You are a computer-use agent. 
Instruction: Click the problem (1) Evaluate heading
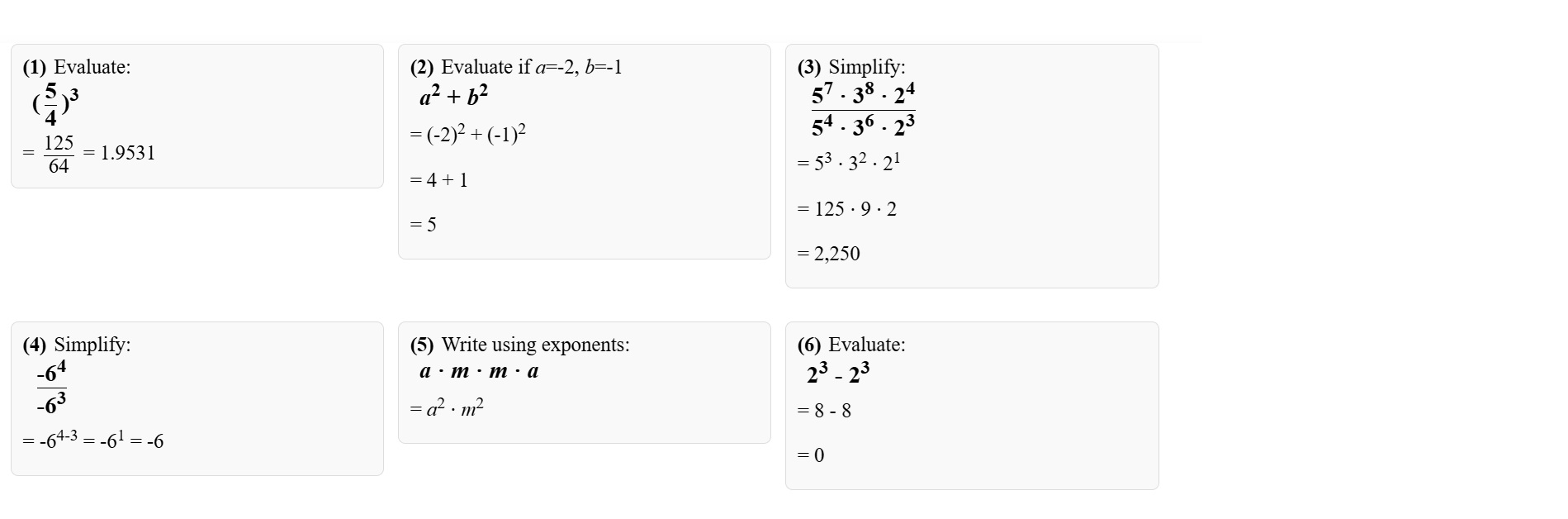click(x=77, y=67)
